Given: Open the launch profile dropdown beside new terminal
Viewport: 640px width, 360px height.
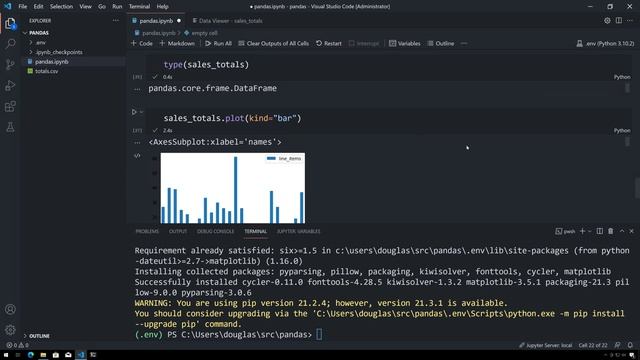Looking at the screenshot, I should pyautogui.click(x=589, y=231).
